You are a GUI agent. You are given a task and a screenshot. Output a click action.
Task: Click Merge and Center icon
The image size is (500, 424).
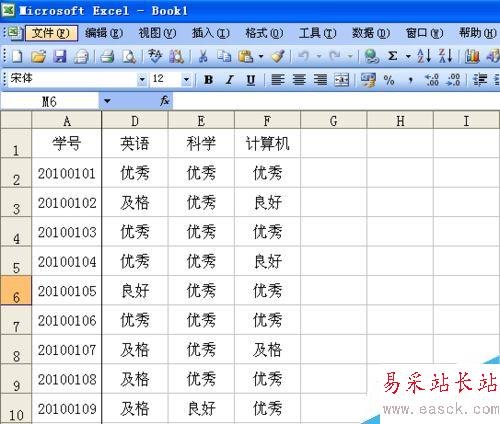342,80
